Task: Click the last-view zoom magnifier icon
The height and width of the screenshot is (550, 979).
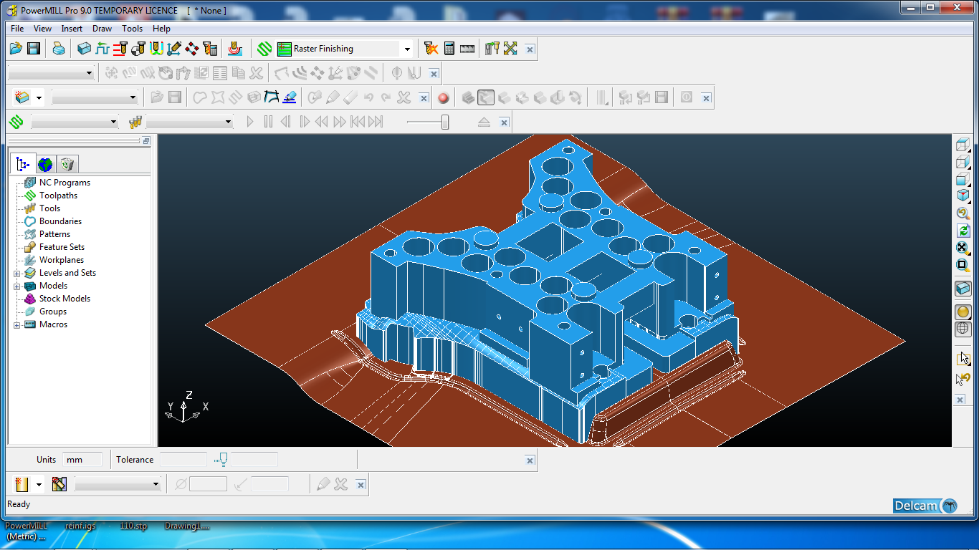Action: 963,213
